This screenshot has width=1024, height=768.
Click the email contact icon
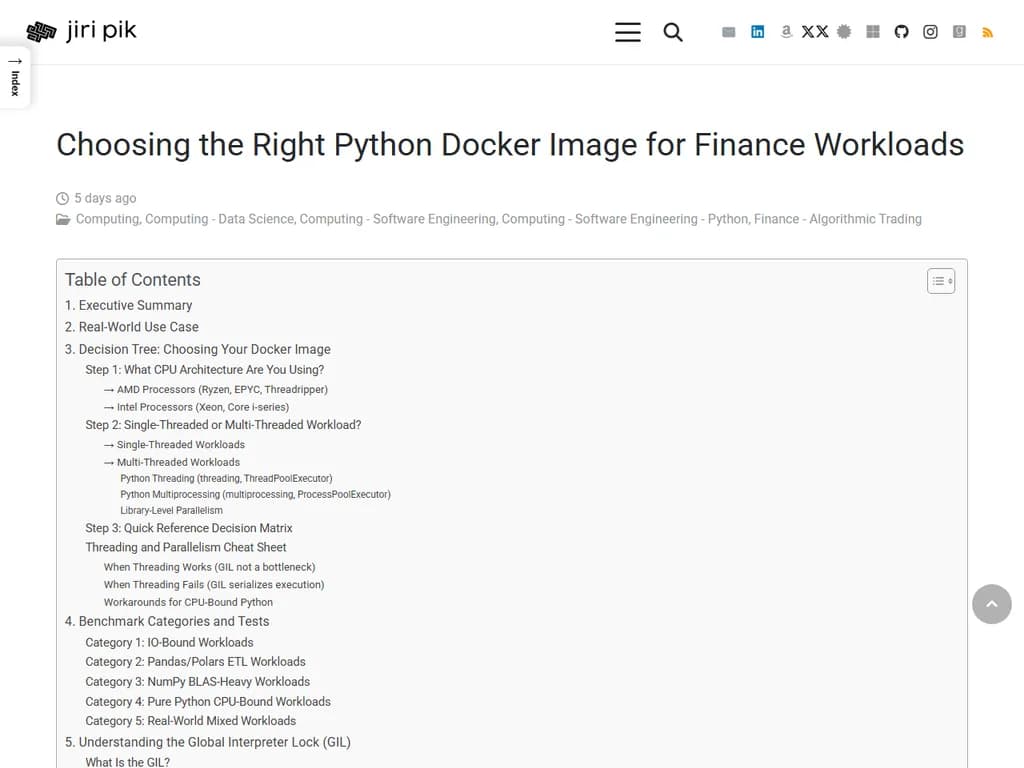[x=728, y=31]
